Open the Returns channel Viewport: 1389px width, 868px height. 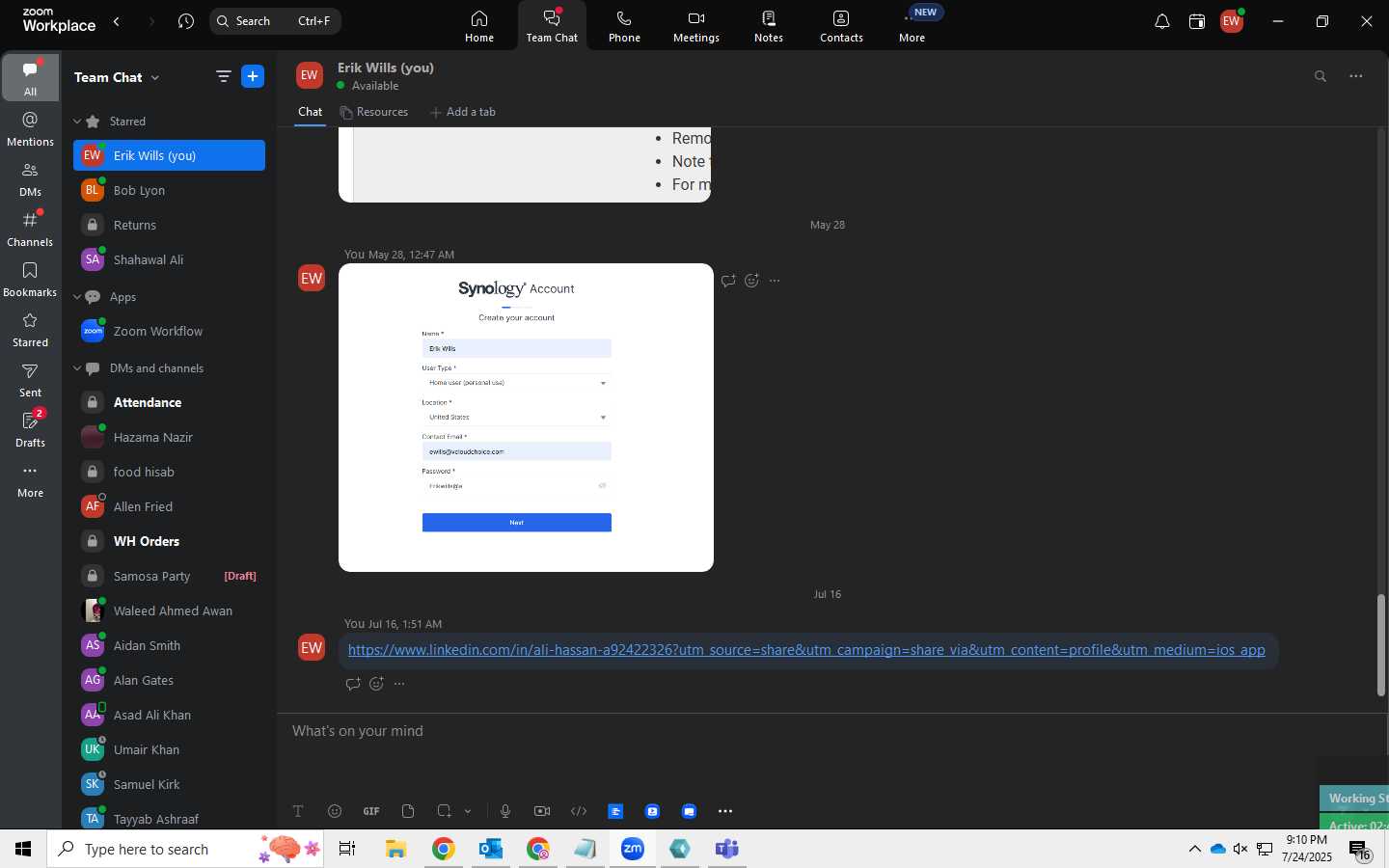coord(169,225)
